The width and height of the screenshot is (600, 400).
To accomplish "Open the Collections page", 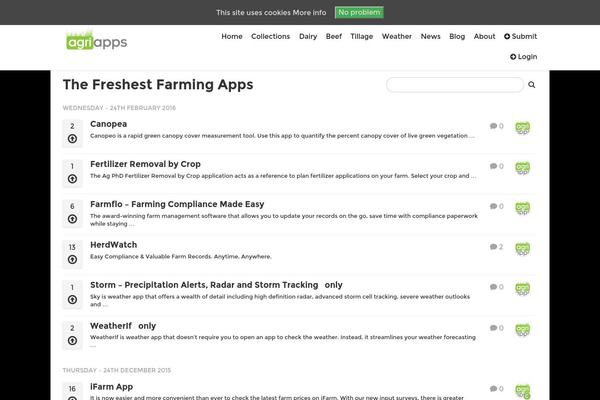I will pyautogui.click(x=271, y=36).
